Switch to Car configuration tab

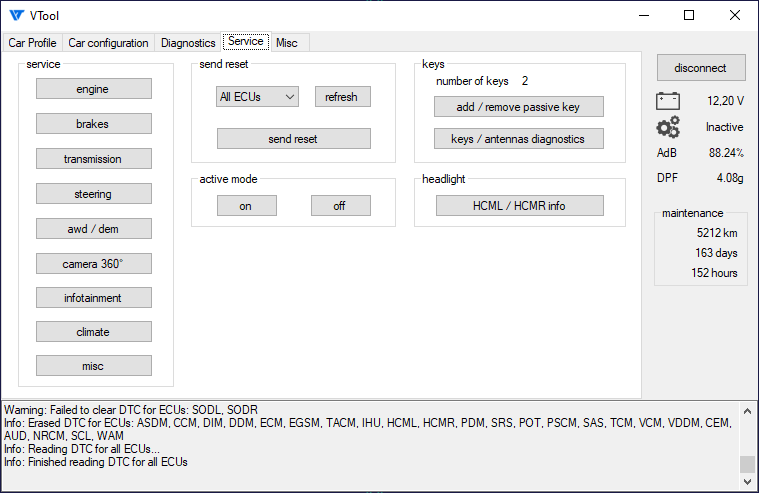click(108, 43)
